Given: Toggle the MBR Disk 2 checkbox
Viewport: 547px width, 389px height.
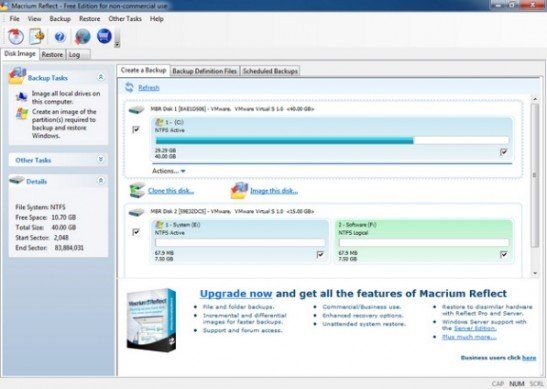Looking at the screenshot, I should pyautogui.click(x=136, y=232).
